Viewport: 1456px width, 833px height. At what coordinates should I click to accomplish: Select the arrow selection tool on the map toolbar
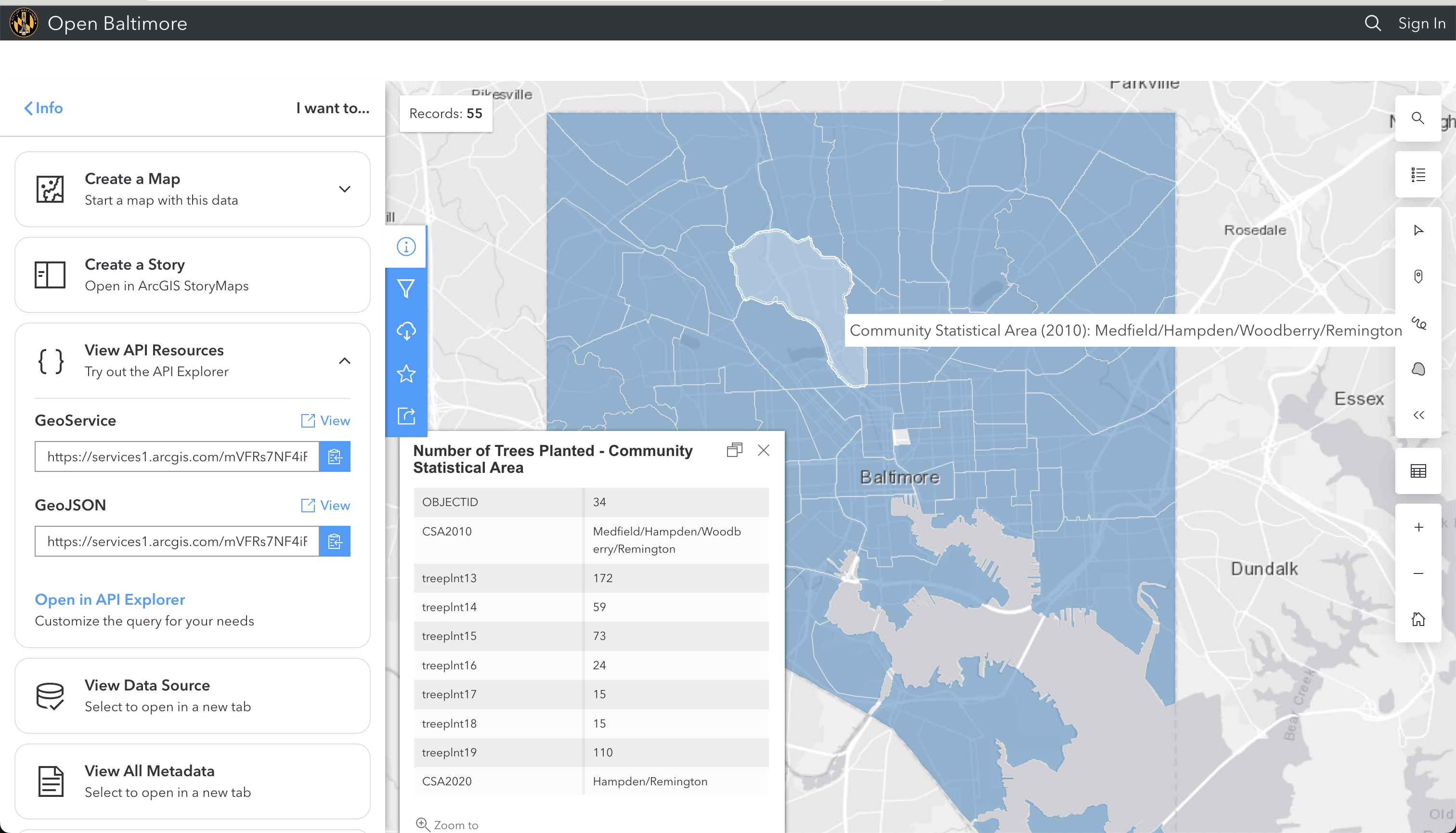[x=1418, y=230]
